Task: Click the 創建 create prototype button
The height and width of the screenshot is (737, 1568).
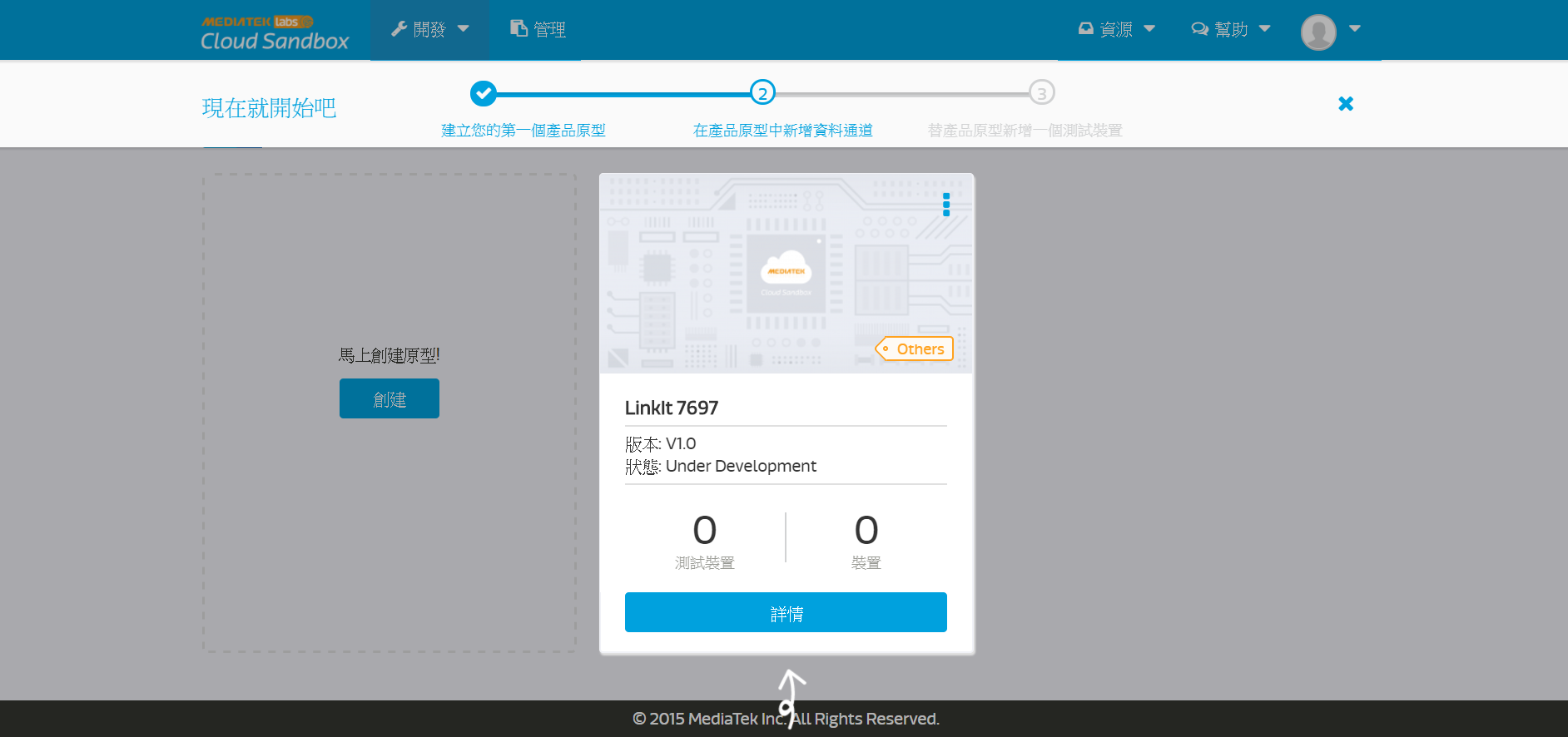Action: 390,398
